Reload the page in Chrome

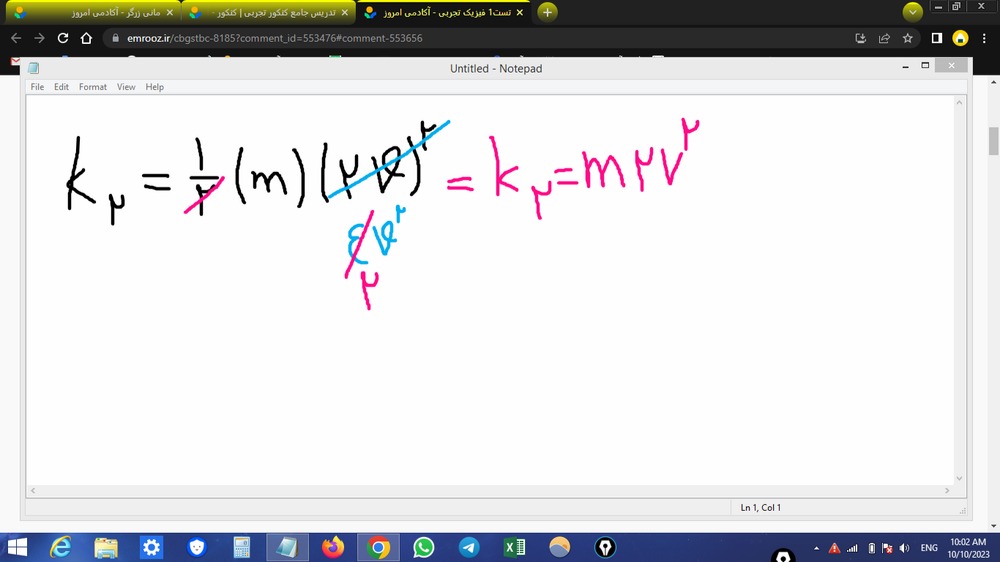(63, 38)
